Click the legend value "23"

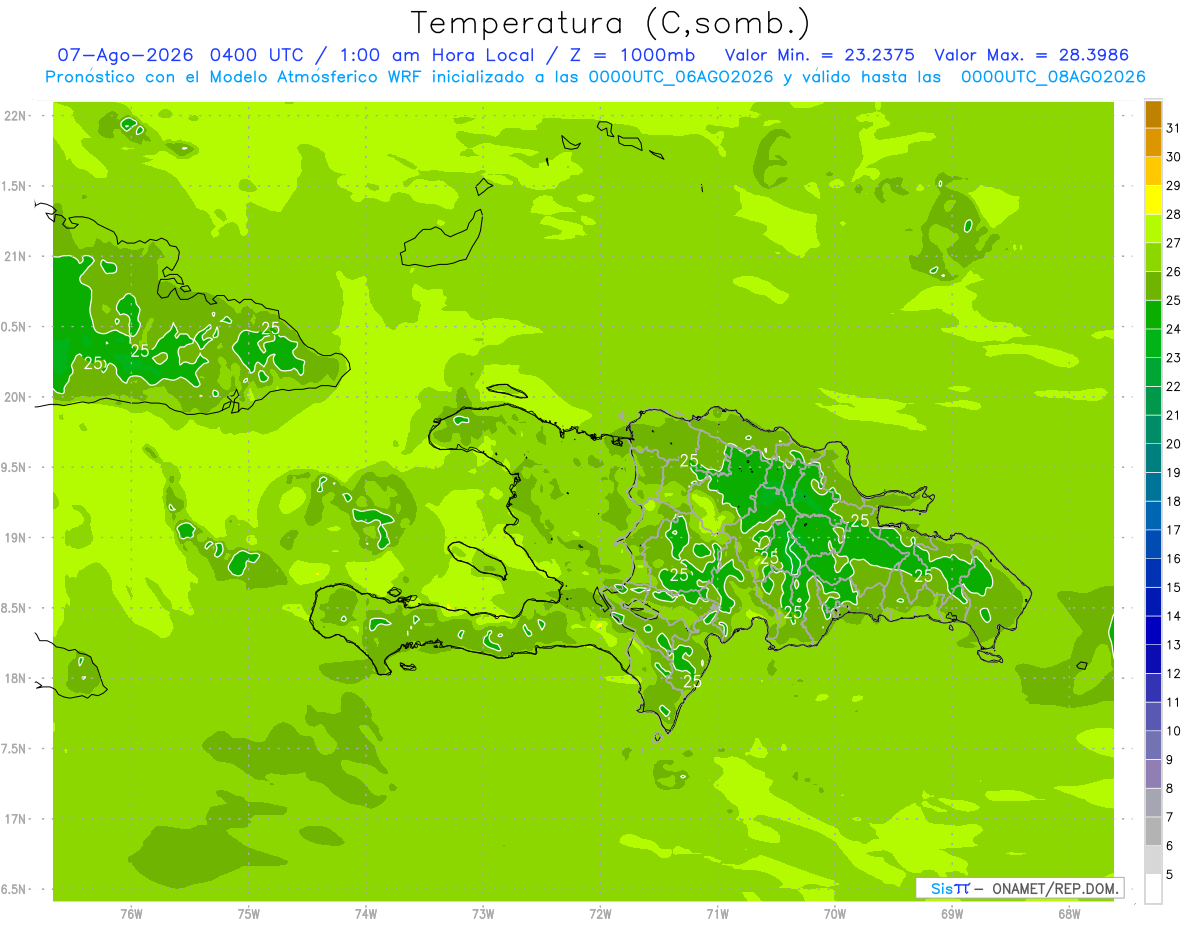click(1173, 358)
